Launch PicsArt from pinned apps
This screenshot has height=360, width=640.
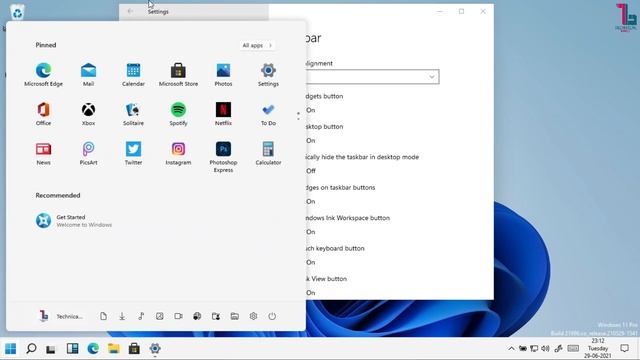88,153
